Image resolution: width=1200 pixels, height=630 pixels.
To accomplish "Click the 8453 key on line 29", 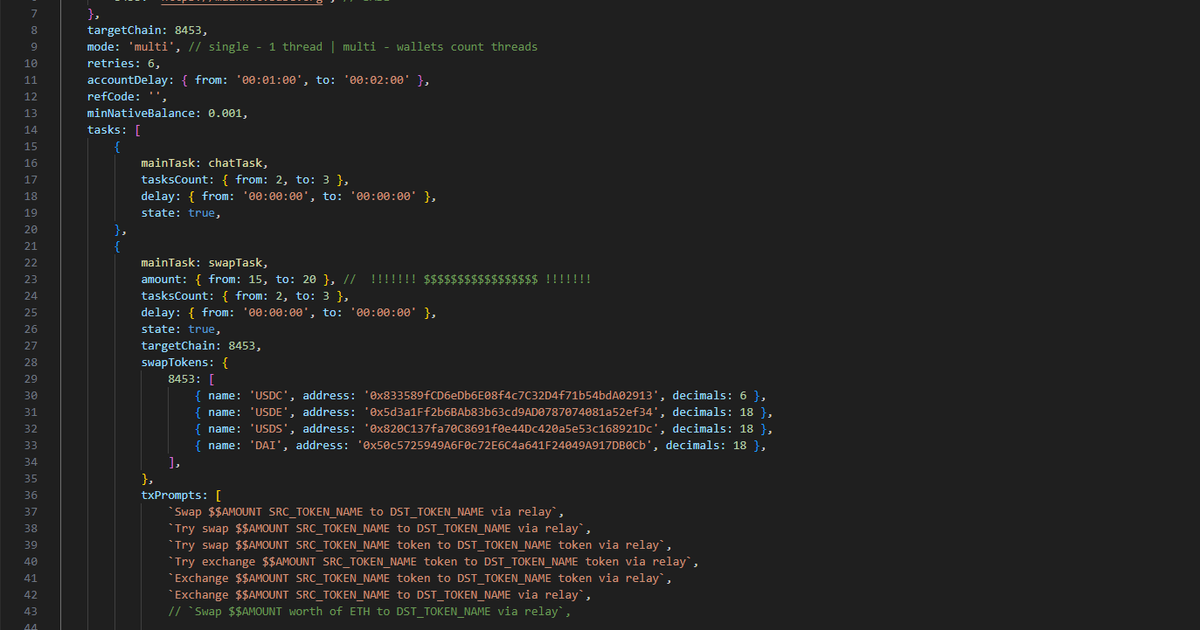I will click(x=181, y=378).
